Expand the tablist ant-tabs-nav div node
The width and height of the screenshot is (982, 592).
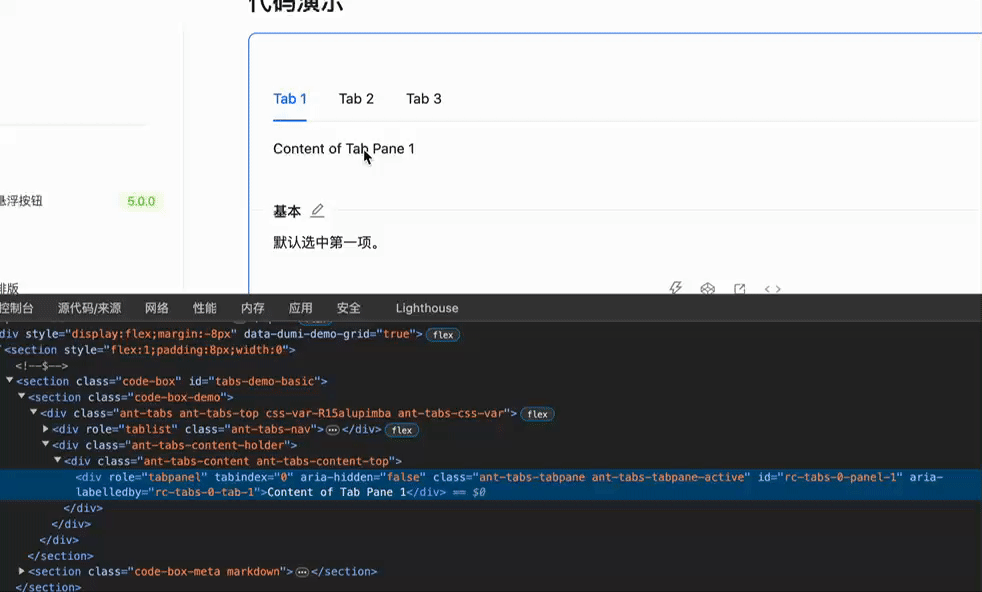point(46,428)
